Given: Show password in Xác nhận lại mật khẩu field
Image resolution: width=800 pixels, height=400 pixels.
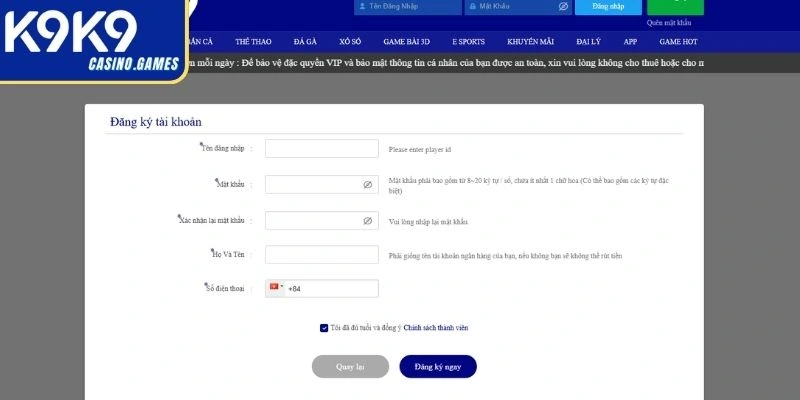Looking at the screenshot, I should (367, 221).
